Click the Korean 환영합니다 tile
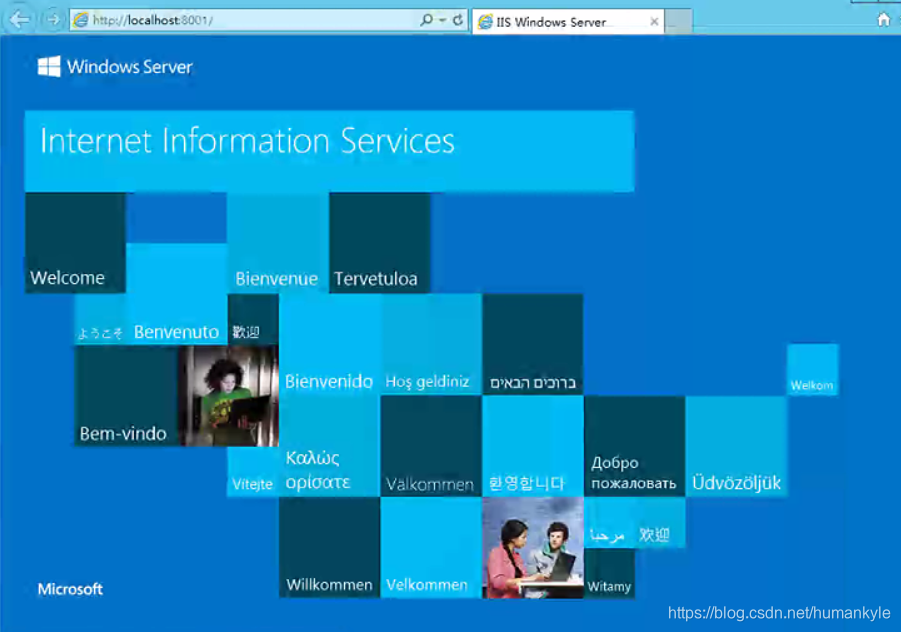The width and height of the screenshot is (901, 632). pyautogui.click(x=533, y=446)
